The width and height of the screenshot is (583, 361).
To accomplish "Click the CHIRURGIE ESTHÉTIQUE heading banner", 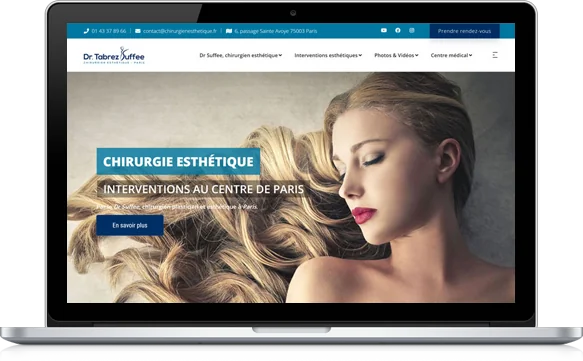I will 178,161.
